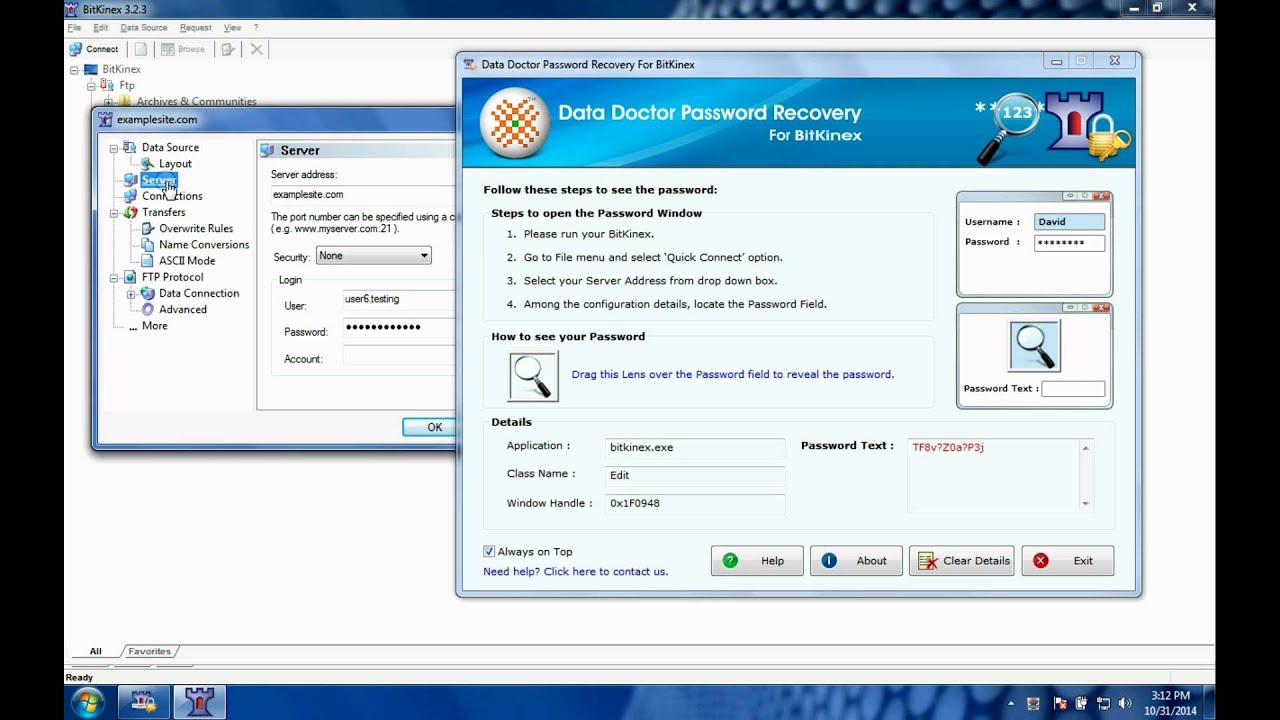Open the Request menu

pos(196,28)
